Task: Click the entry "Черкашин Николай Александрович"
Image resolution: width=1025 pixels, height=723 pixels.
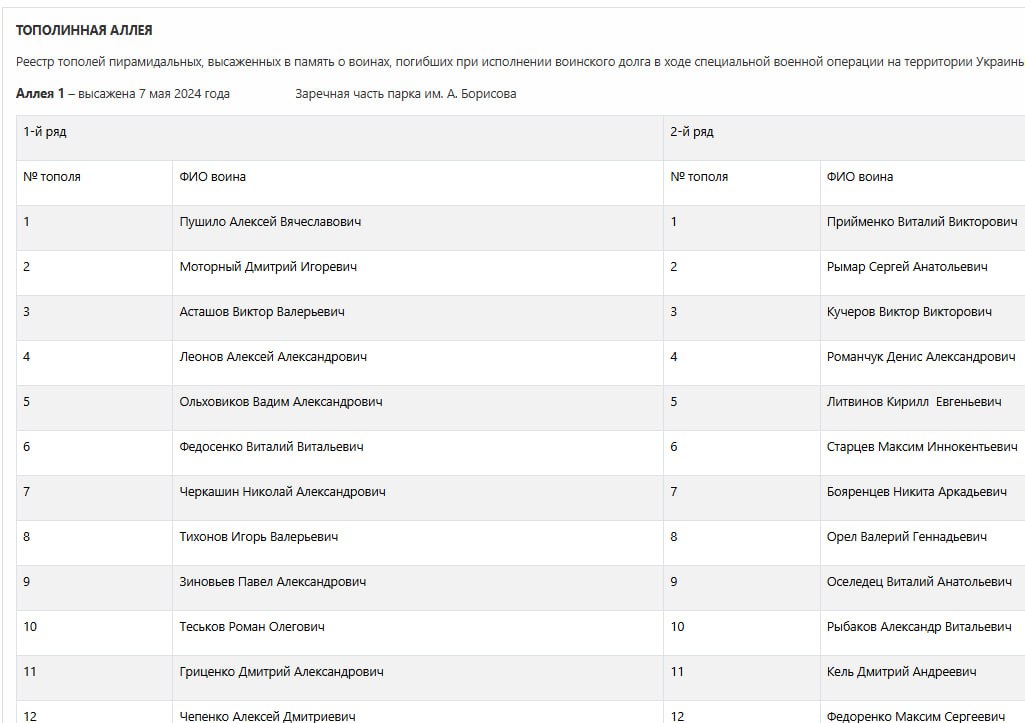Action: (282, 492)
